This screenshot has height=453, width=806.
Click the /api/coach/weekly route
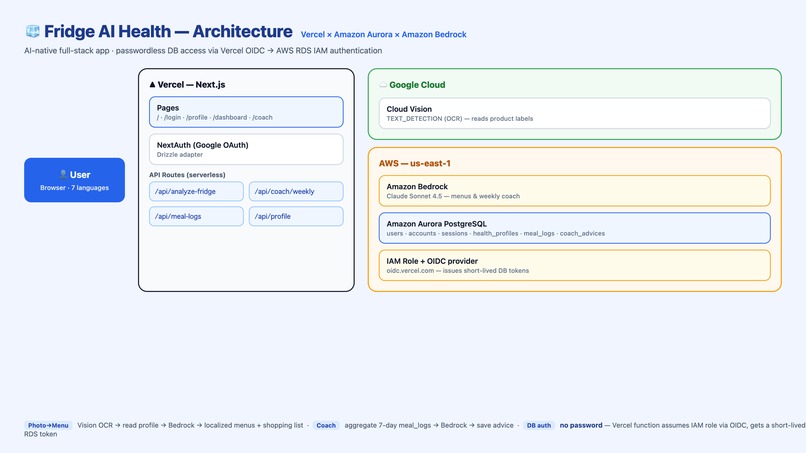(x=296, y=191)
